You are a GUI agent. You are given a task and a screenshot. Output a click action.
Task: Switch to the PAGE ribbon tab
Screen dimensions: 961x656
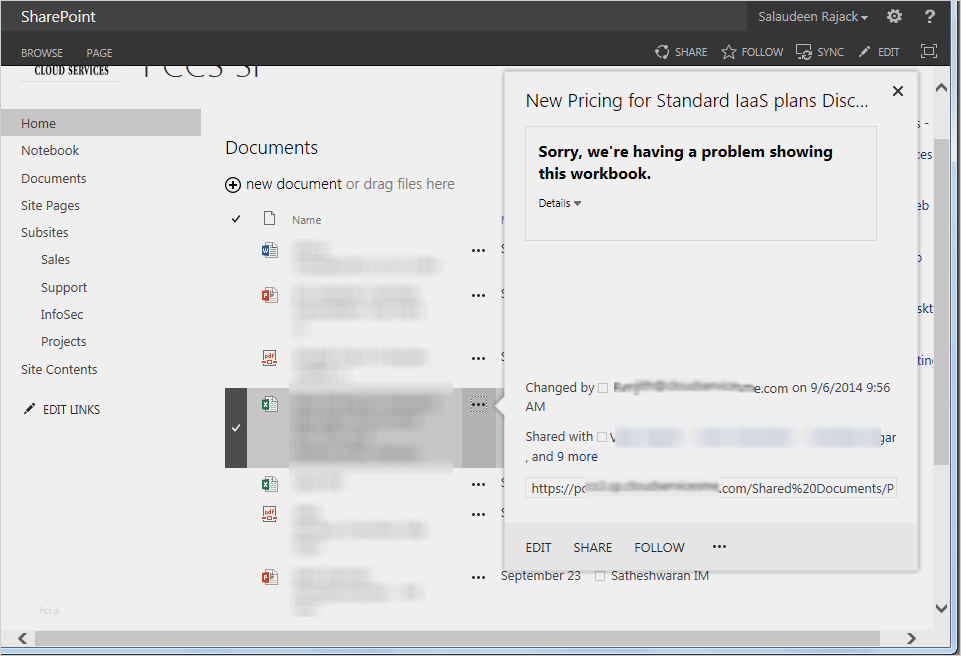tap(99, 53)
